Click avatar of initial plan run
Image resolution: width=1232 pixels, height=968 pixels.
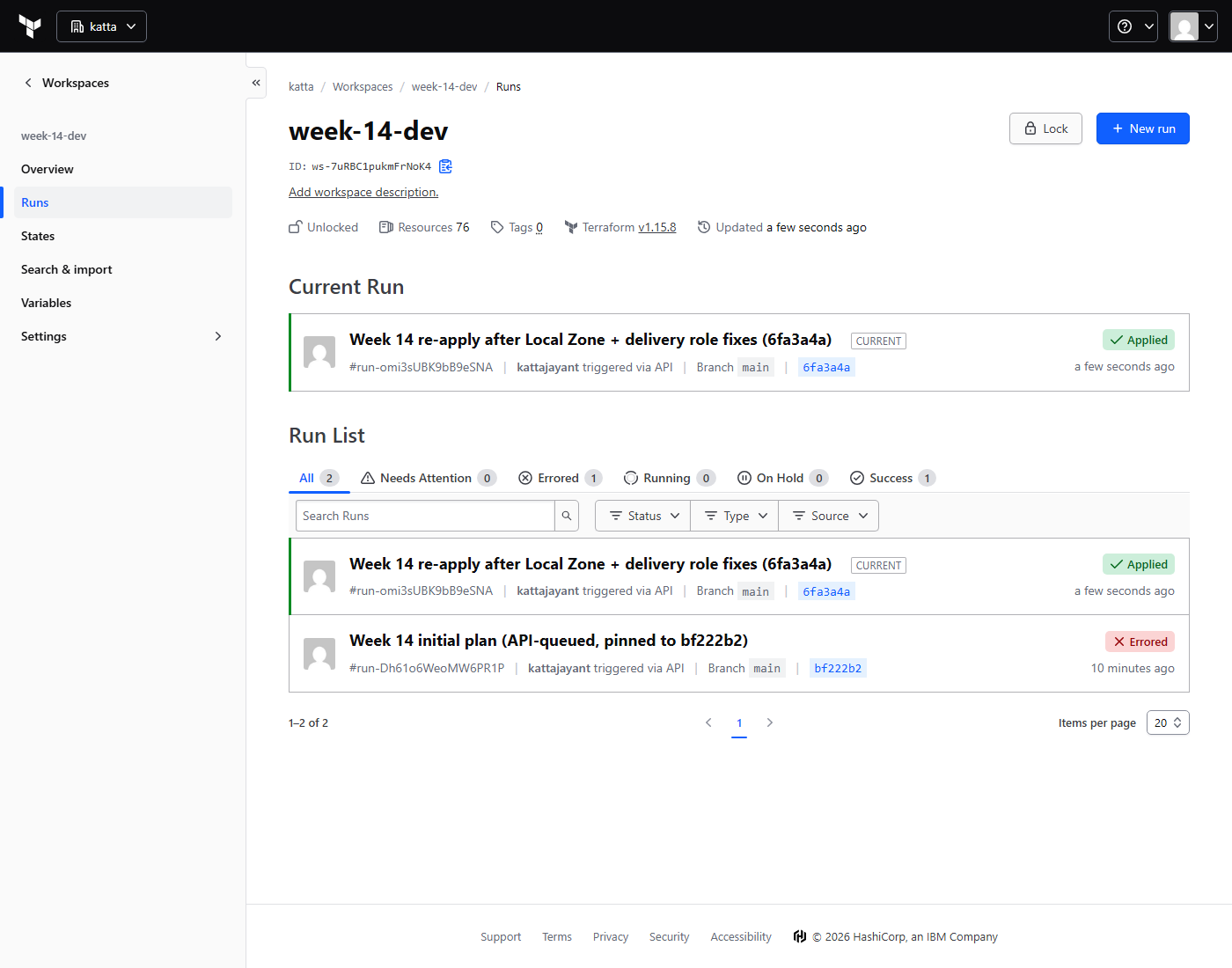tap(319, 654)
